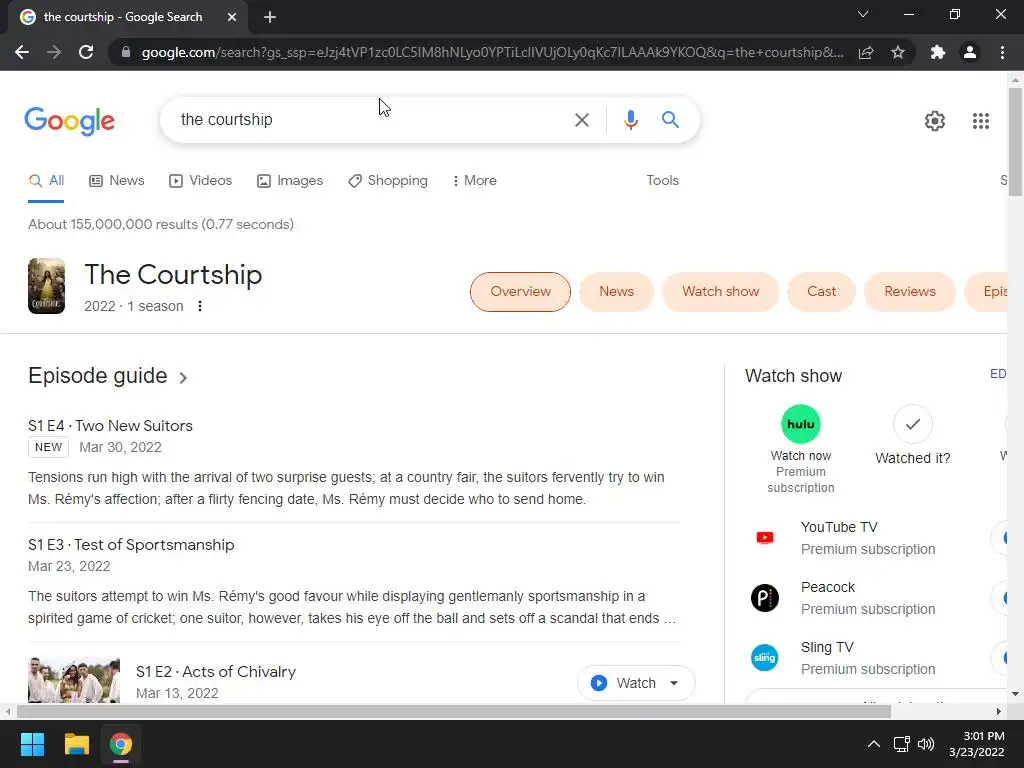The width and height of the screenshot is (1024, 768).
Task: Click Peacock Premium subscription entry
Action: 867,598
